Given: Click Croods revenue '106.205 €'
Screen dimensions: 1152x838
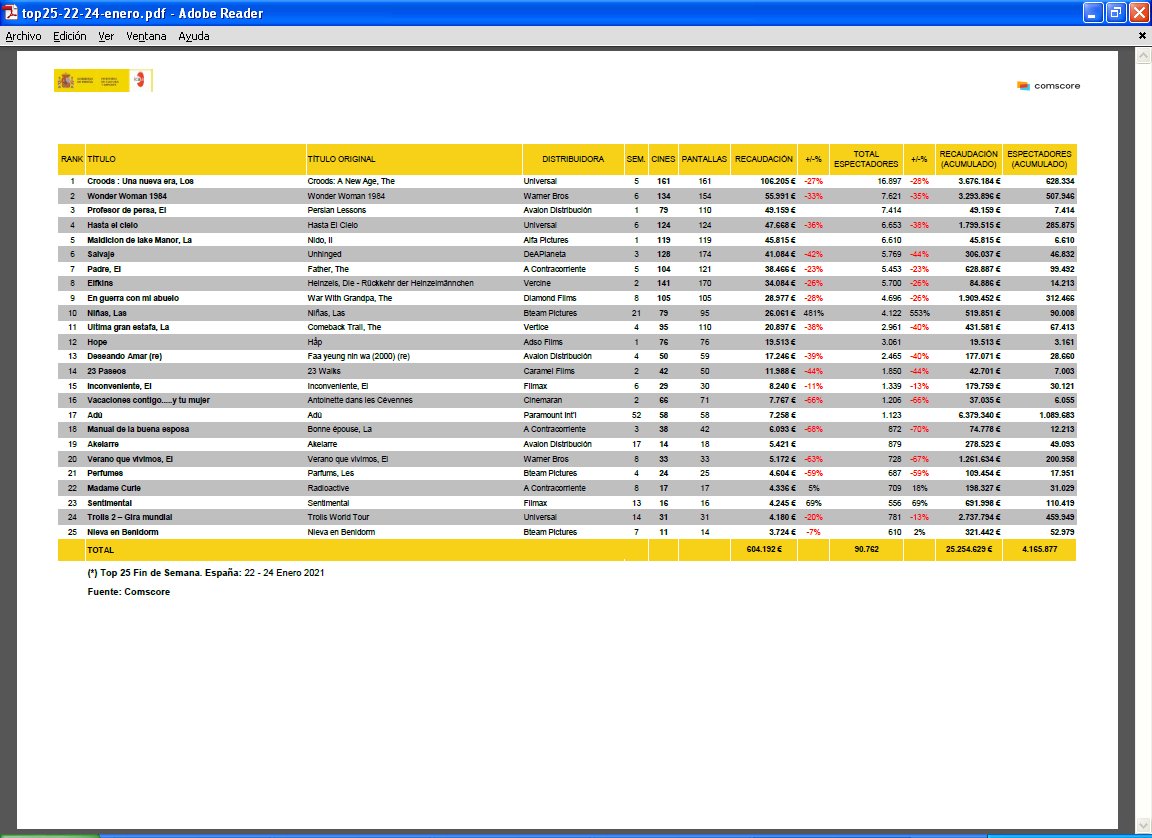Looking at the screenshot, I should (778, 181).
